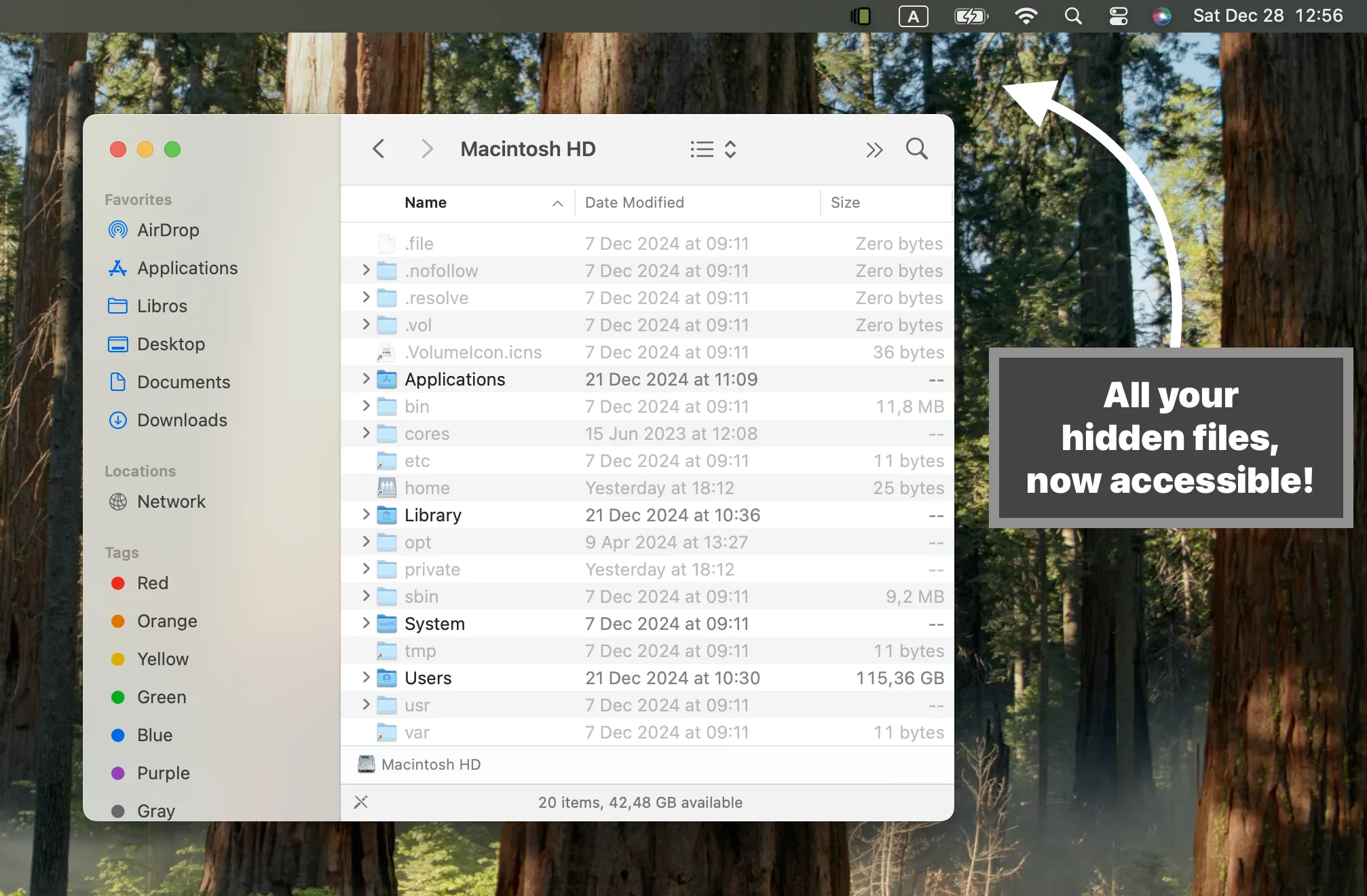Click the hide toolbar icon in status bar
Image resolution: width=1367 pixels, height=896 pixels.
(360, 802)
